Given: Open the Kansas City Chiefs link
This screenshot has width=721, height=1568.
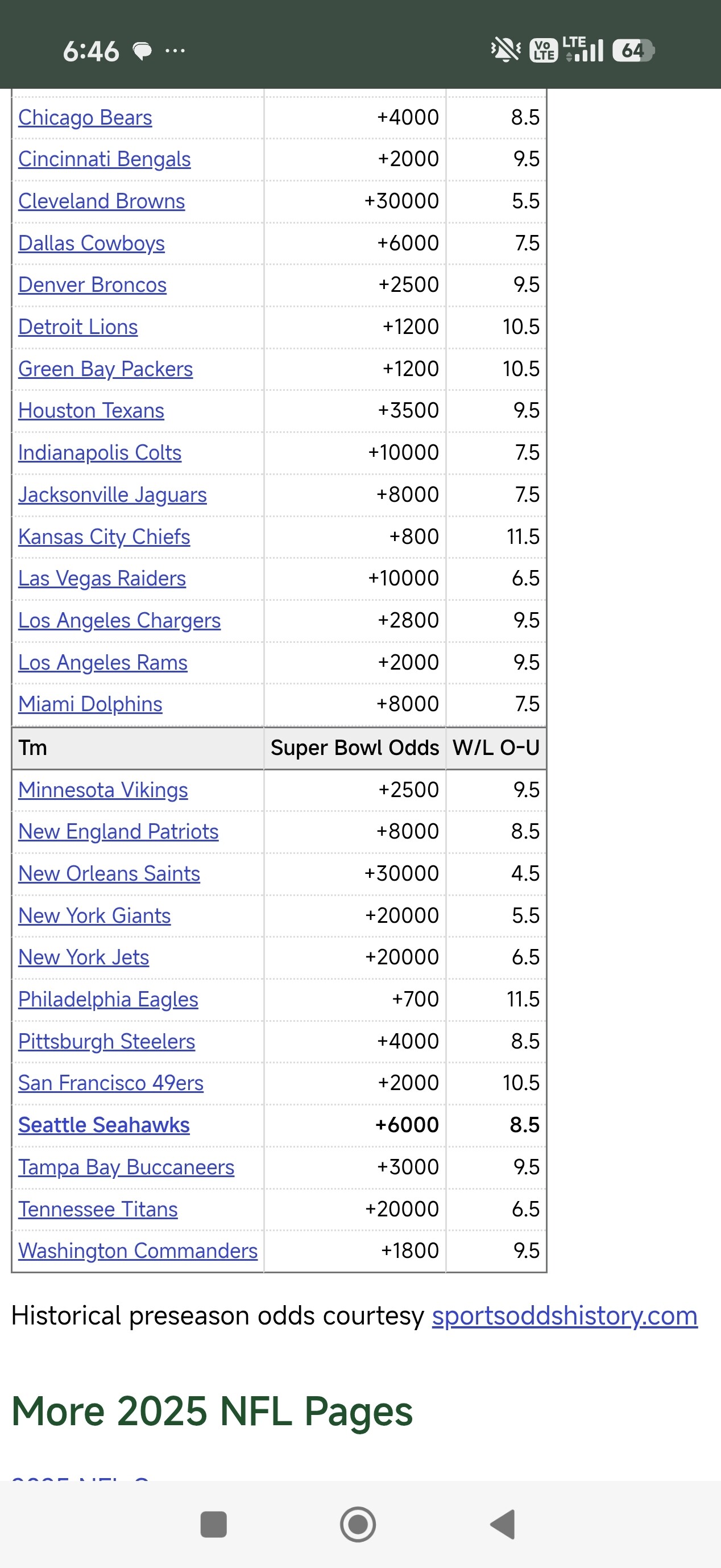Looking at the screenshot, I should pos(104,537).
